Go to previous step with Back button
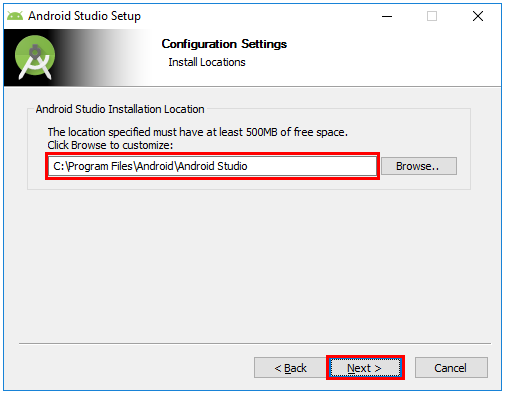505x393 pixels. click(290, 368)
